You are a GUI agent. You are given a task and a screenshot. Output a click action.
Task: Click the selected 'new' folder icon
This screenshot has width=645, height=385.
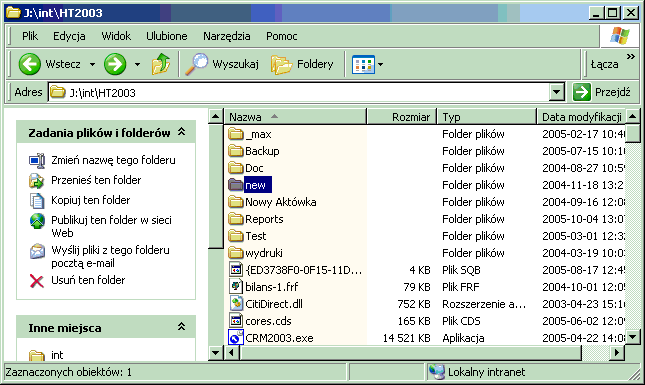pos(236,185)
